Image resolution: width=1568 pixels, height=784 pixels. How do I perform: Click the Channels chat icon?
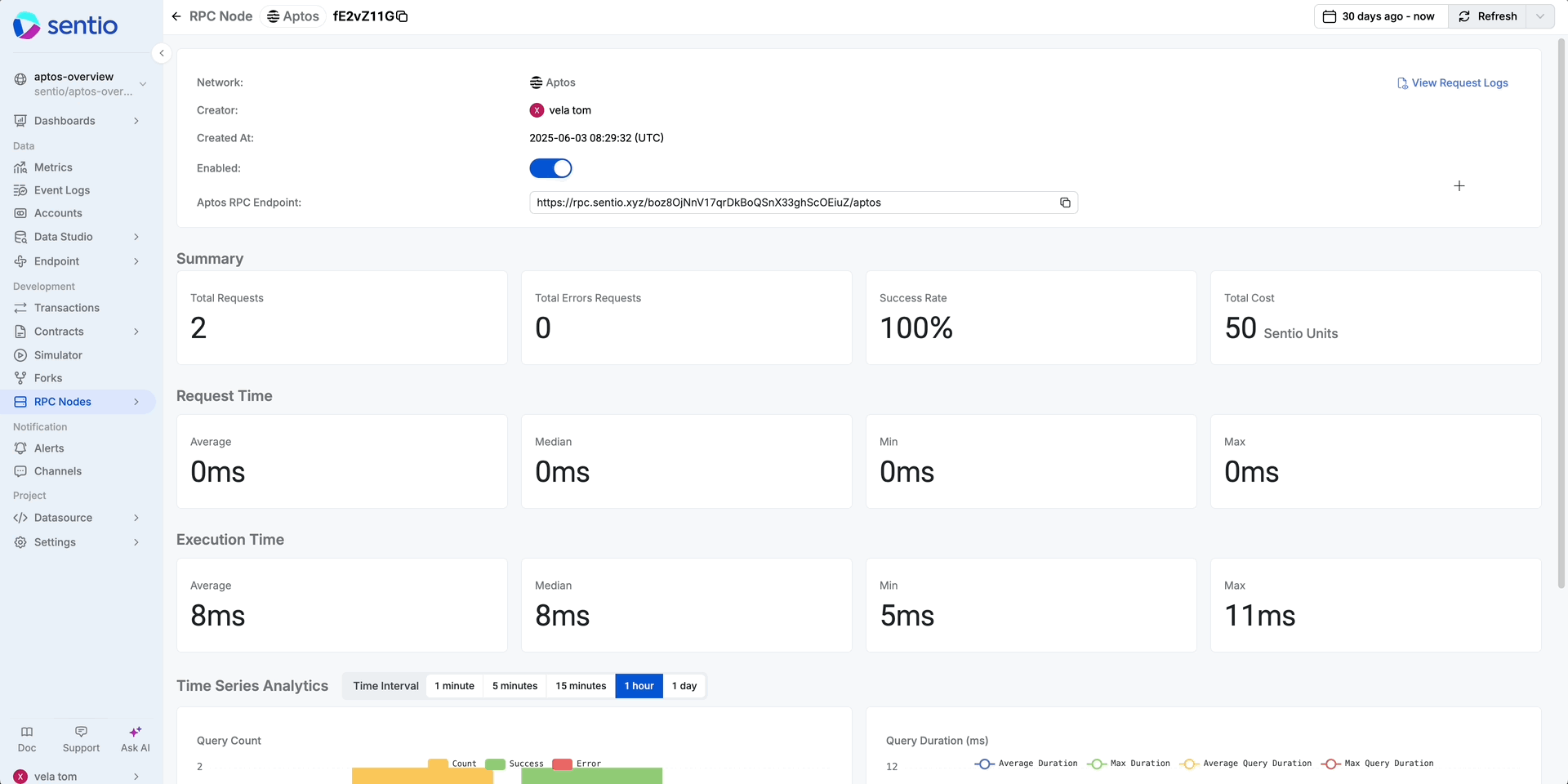(x=20, y=471)
